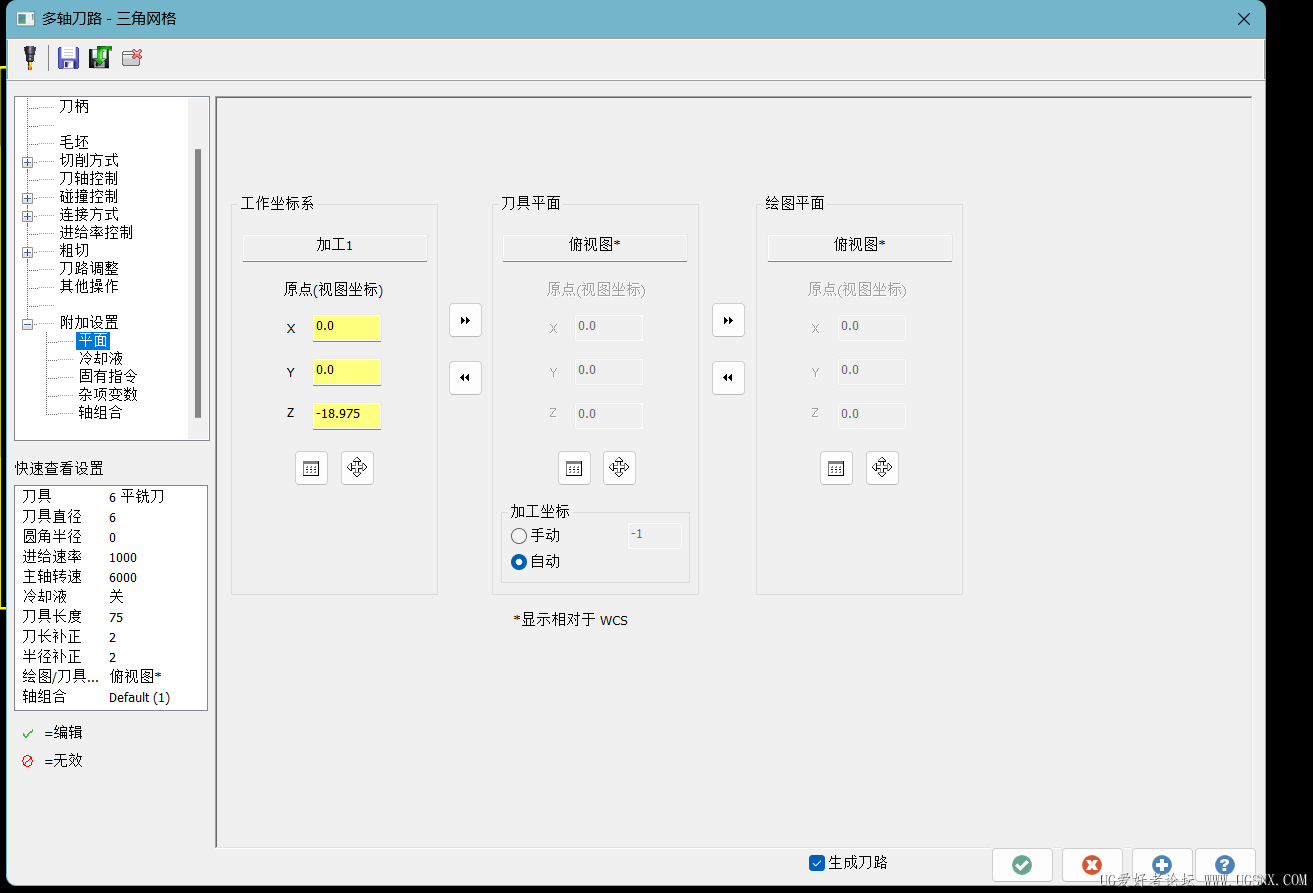Viewport: 1313px width, 893px height.
Task: Click the WCS origin Y field
Action: coord(347,372)
